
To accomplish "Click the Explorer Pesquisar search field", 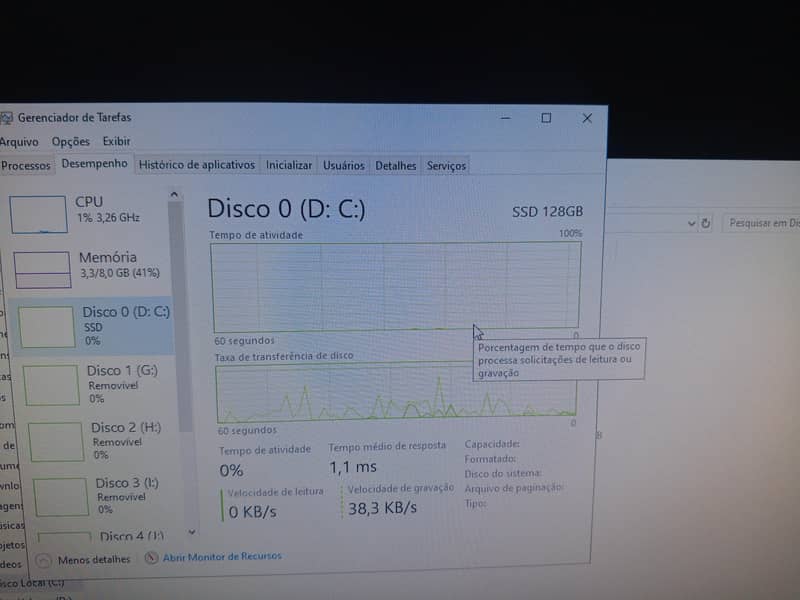I will [761, 223].
